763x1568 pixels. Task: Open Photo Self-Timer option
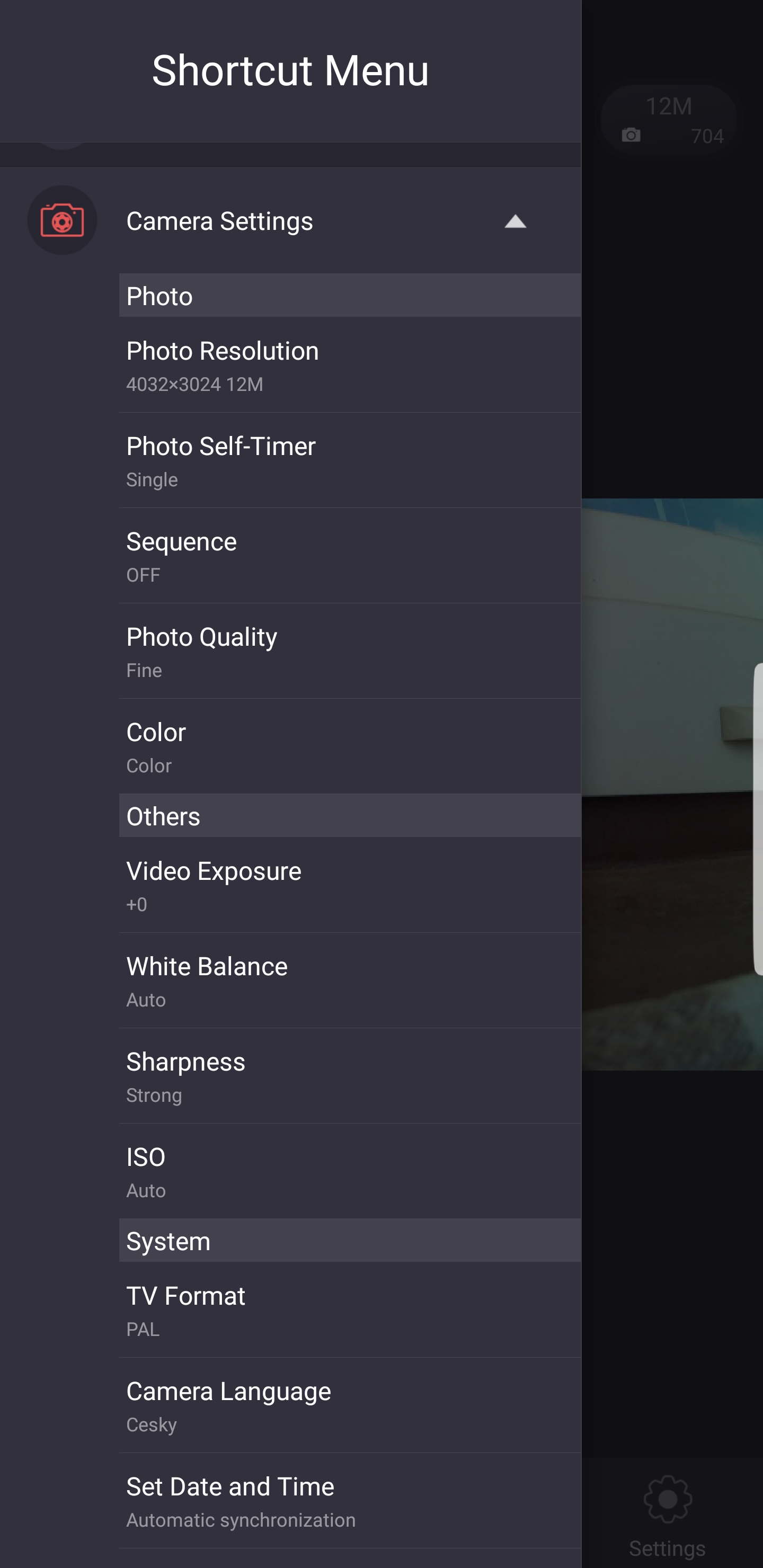pos(350,461)
